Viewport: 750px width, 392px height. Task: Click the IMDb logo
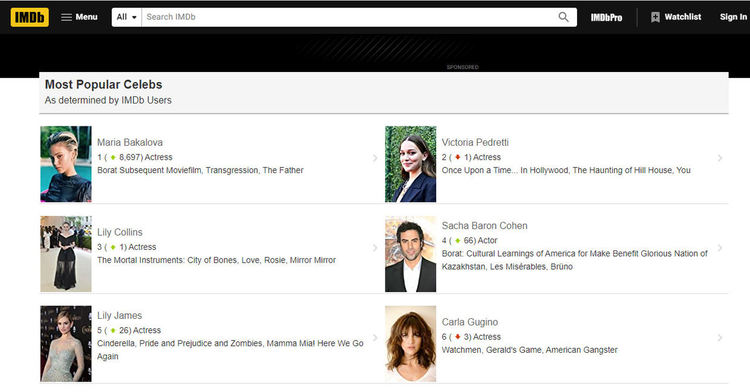coord(29,17)
